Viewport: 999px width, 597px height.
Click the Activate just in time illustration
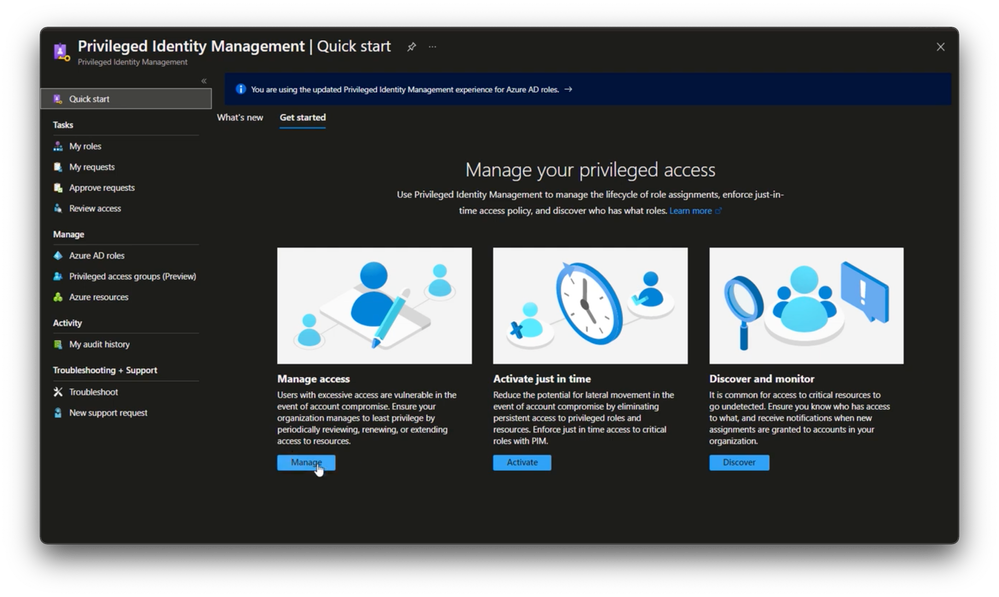[x=590, y=306]
